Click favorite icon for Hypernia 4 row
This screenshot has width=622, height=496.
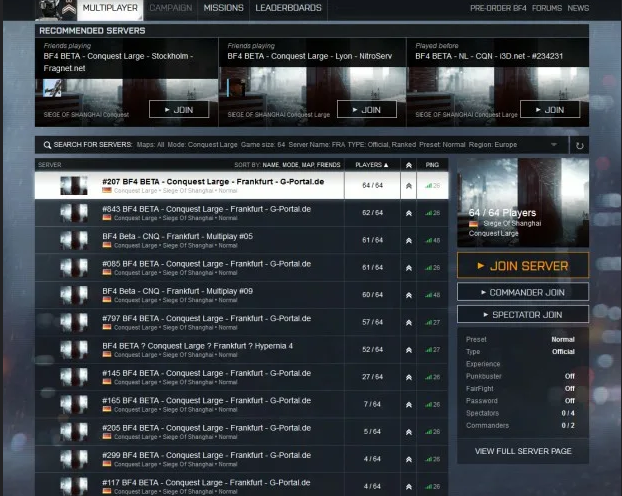click(x=409, y=350)
